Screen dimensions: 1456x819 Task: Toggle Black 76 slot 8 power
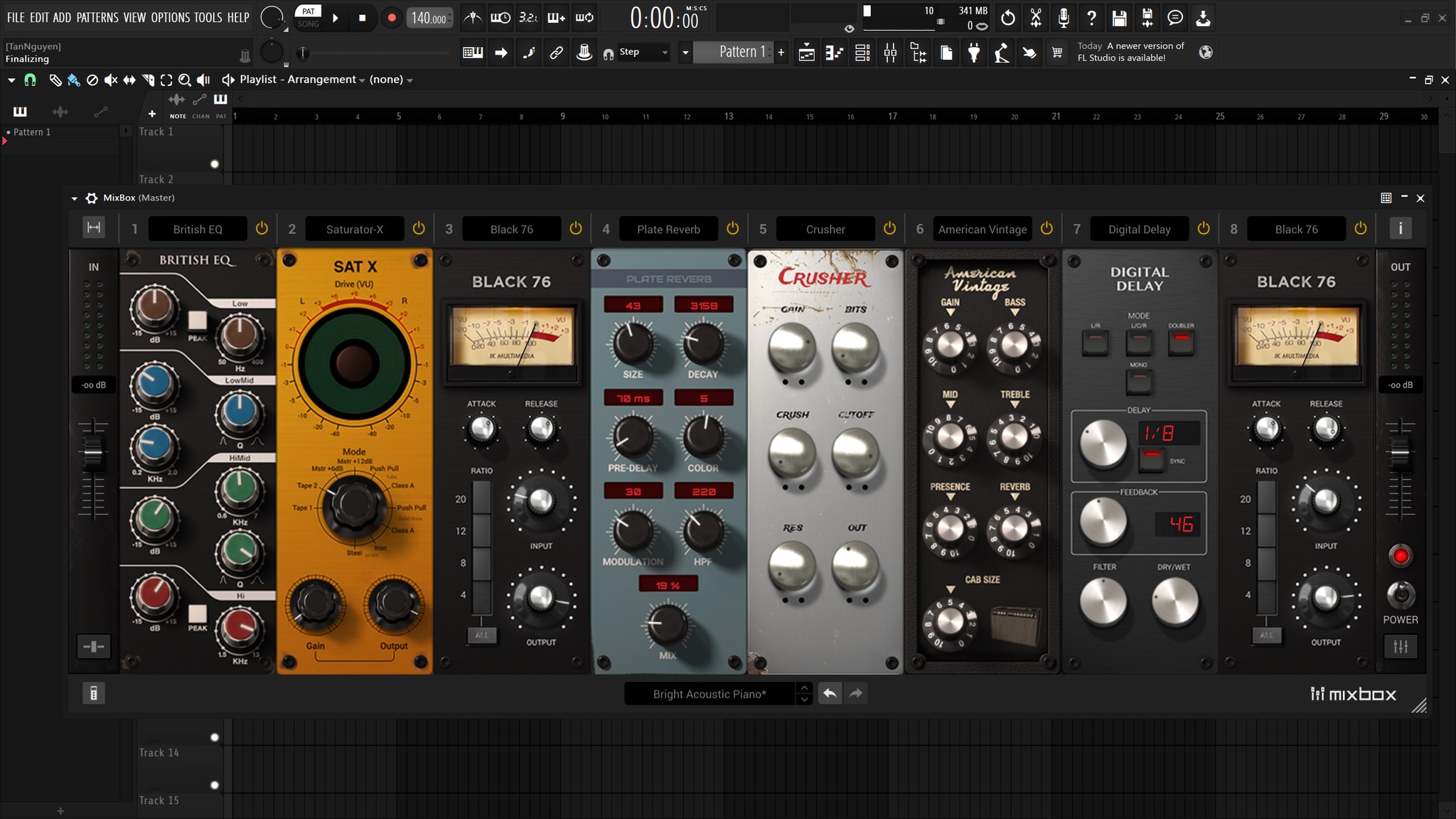1361,228
